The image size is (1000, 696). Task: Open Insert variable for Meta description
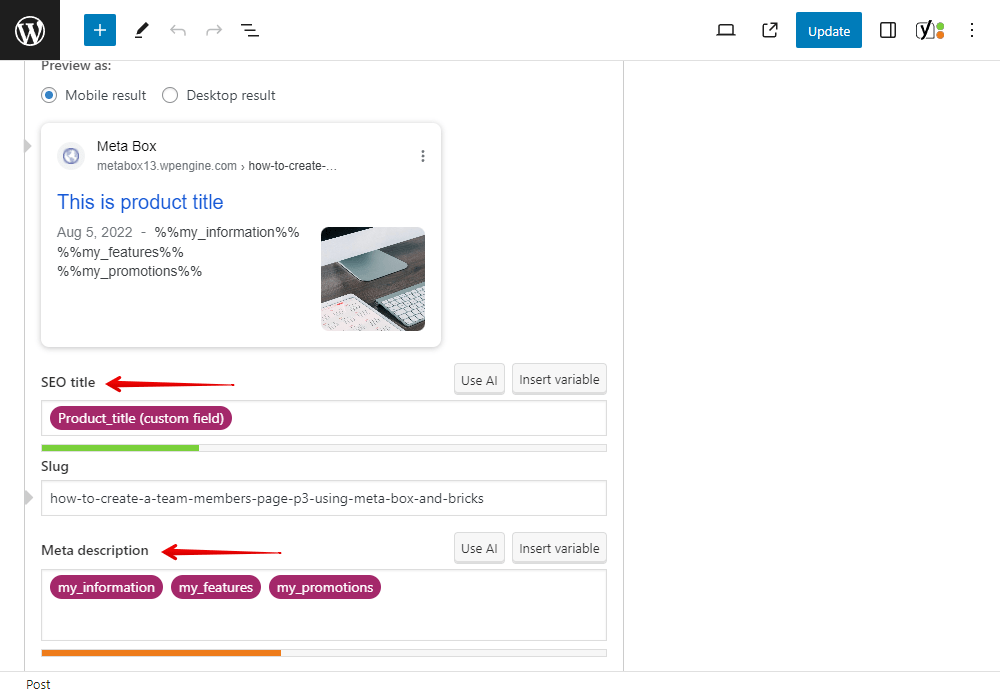pos(559,548)
